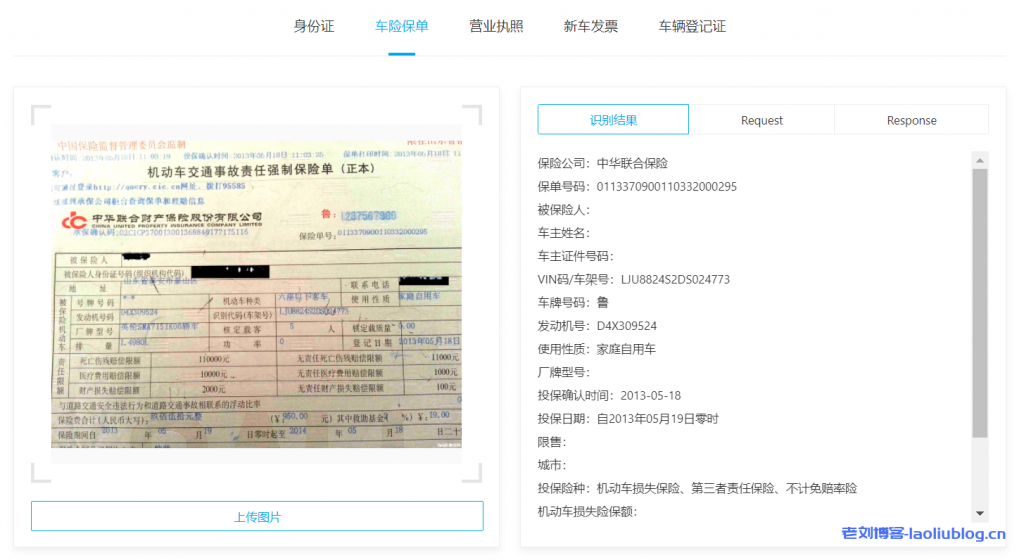1024x560 pixels.
Task: Go to the 新车发票 tab
Action: tap(590, 26)
